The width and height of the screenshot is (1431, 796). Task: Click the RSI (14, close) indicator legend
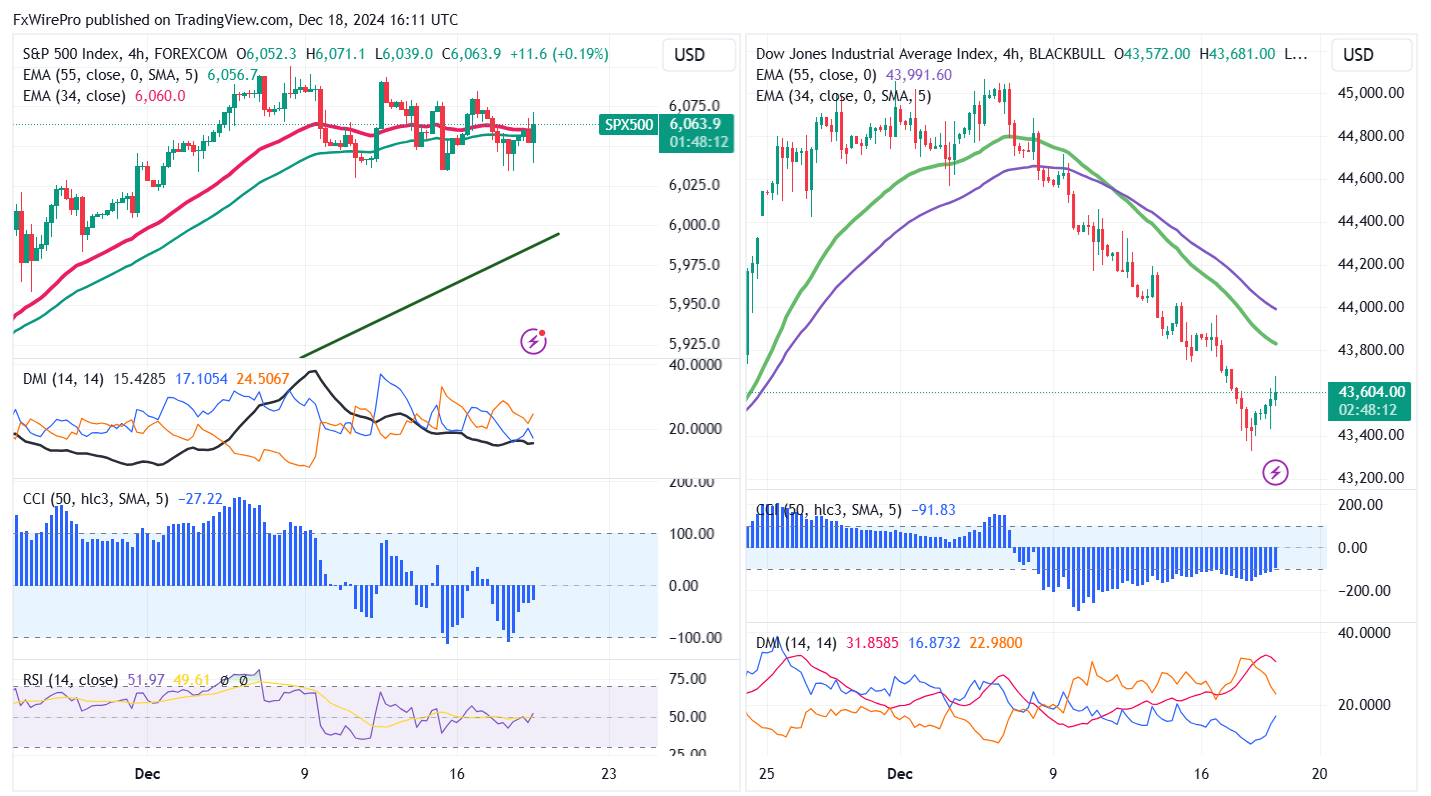[x=70, y=680]
